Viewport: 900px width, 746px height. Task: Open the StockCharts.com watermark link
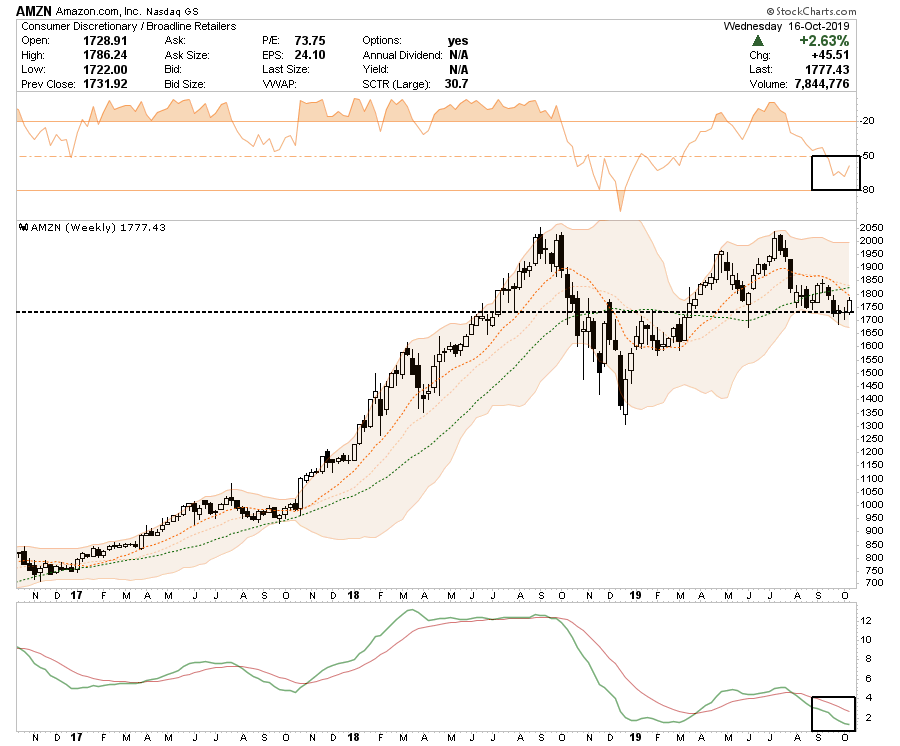[811, 11]
